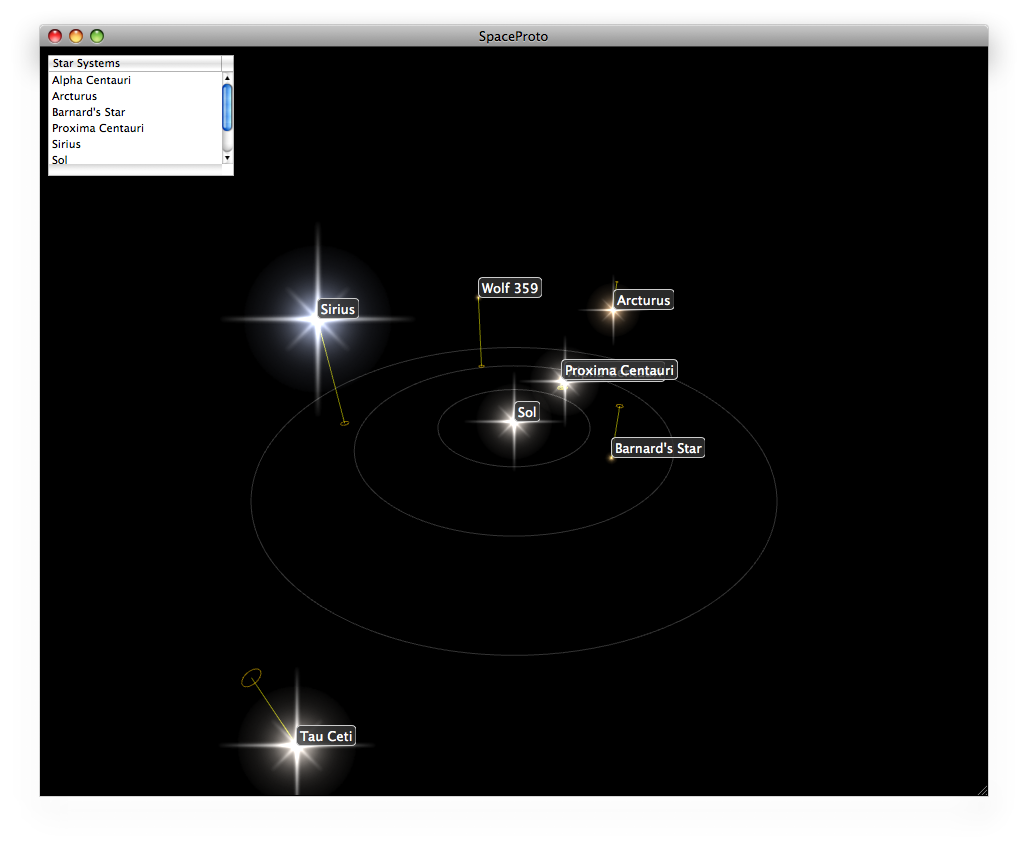Select Alpha Centauri in the star list

pyautogui.click(x=136, y=80)
